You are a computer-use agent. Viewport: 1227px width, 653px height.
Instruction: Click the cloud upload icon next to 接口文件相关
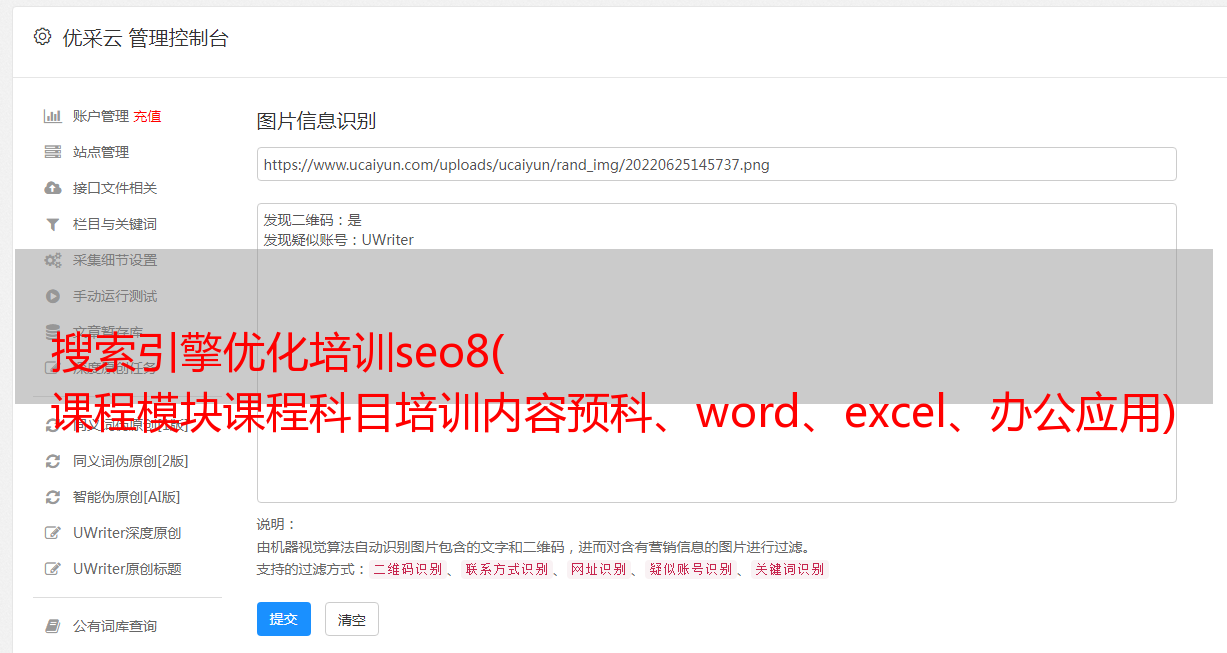53,188
